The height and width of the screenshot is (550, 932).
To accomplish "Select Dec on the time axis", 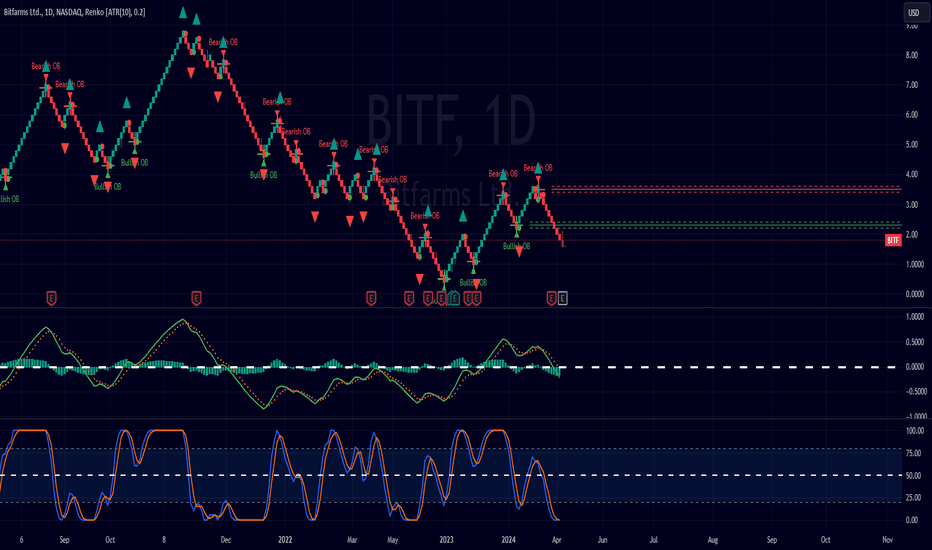I will coord(225,540).
